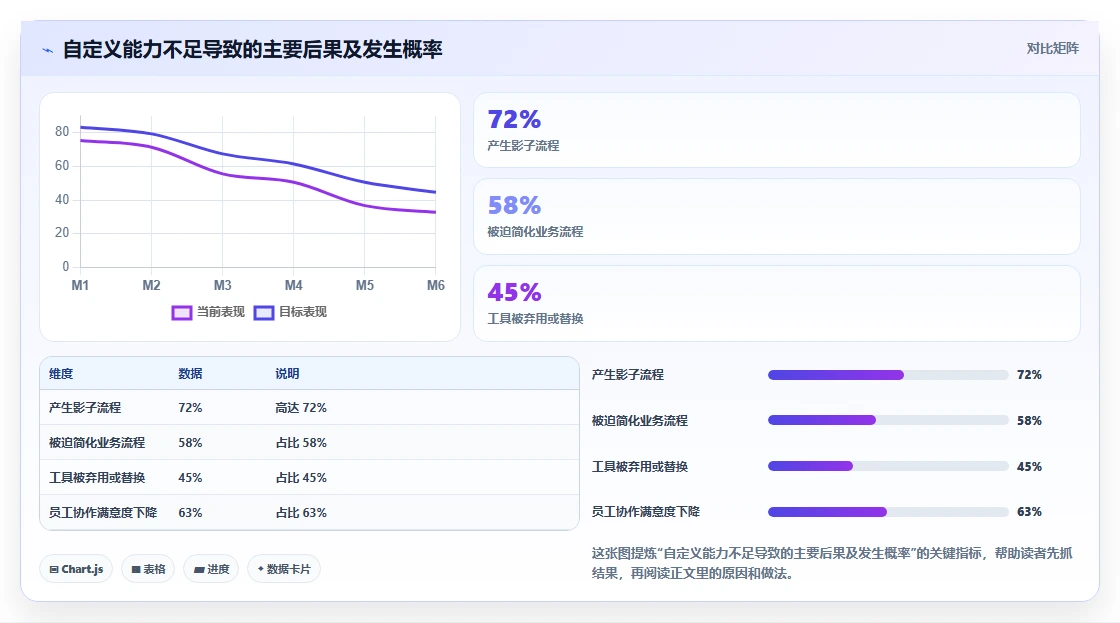Click the title 自定义能力不足导致的主要后果及发生概率
This screenshot has width=1120, height=623.
click(253, 49)
